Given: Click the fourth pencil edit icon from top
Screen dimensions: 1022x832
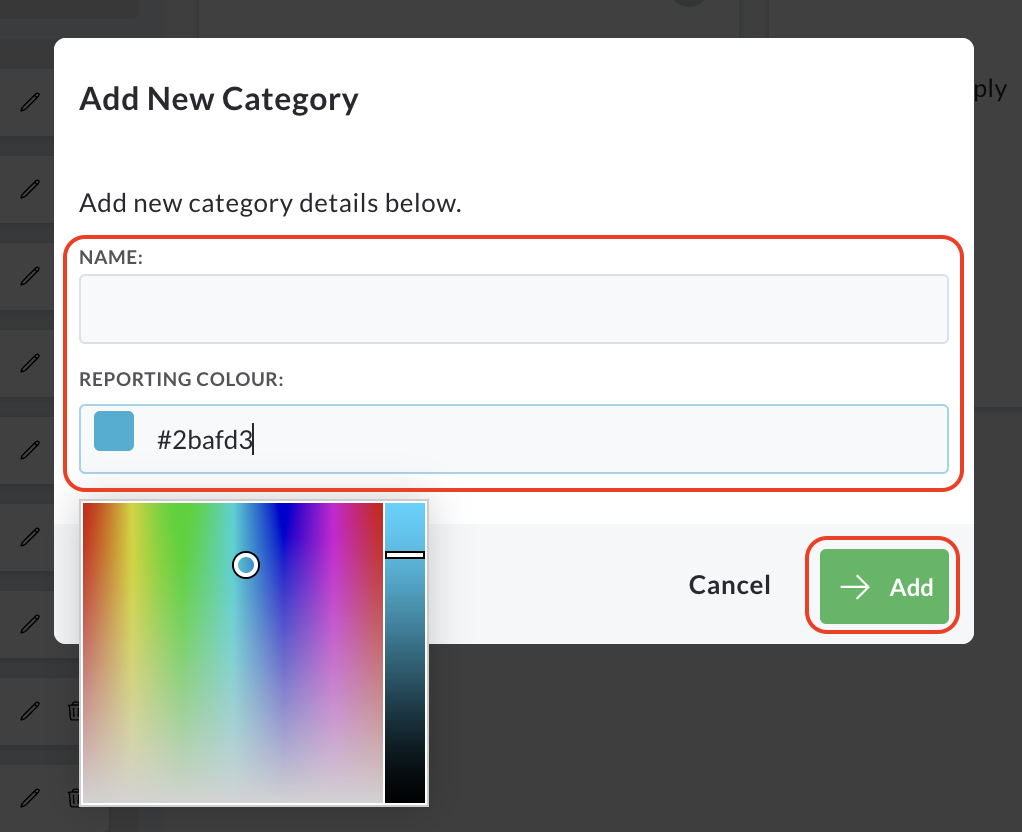Looking at the screenshot, I should click(x=30, y=363).
